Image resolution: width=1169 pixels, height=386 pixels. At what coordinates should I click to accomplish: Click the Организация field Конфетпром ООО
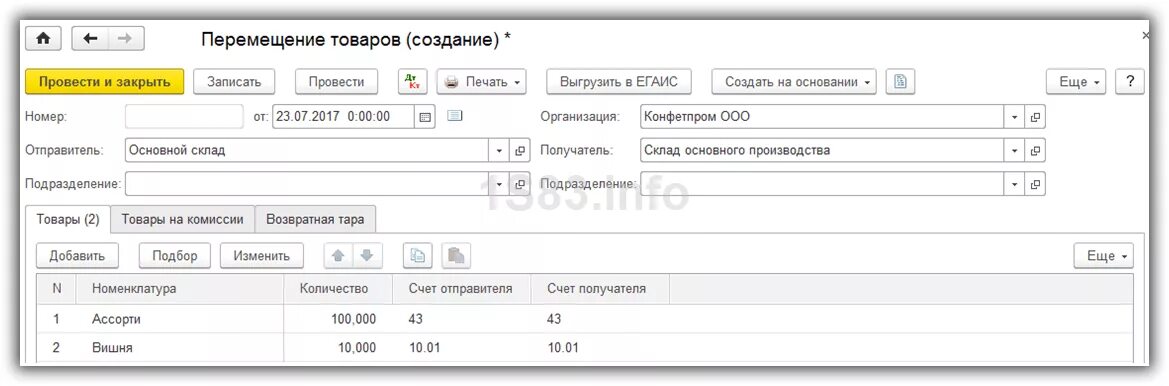click(822, 117)
